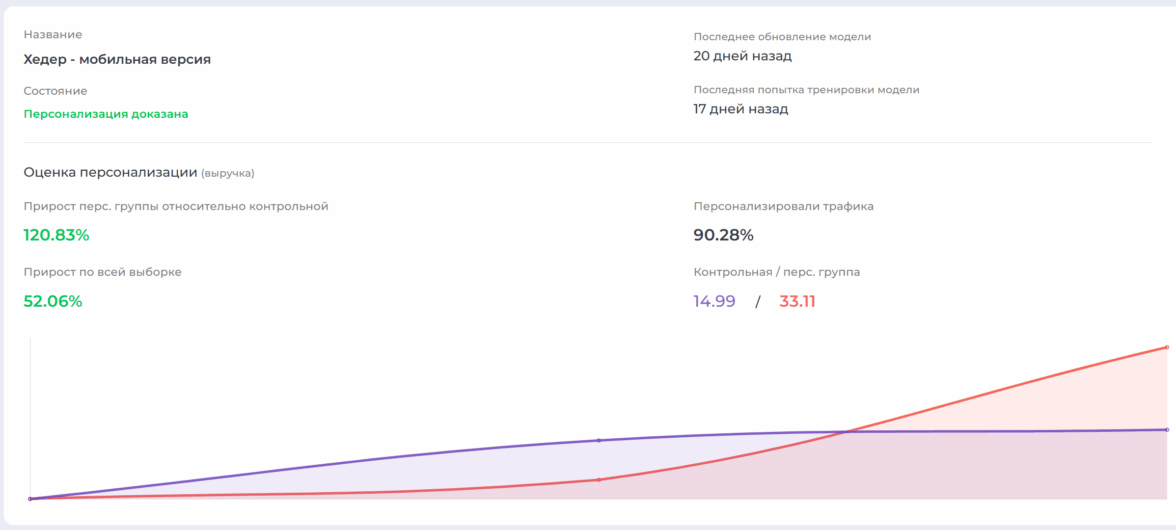Select the title "Хедер - мобильная версия"
Screen dimensions: 1176x530
point(117,59)
